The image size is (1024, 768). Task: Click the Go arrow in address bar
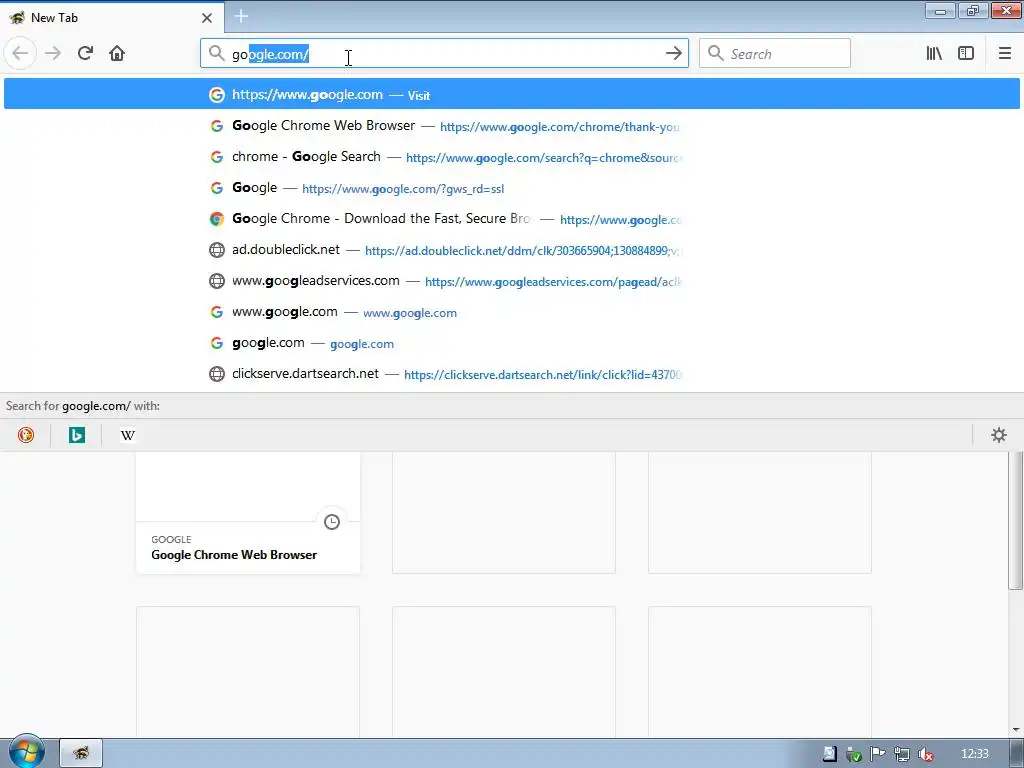point(673,54)
